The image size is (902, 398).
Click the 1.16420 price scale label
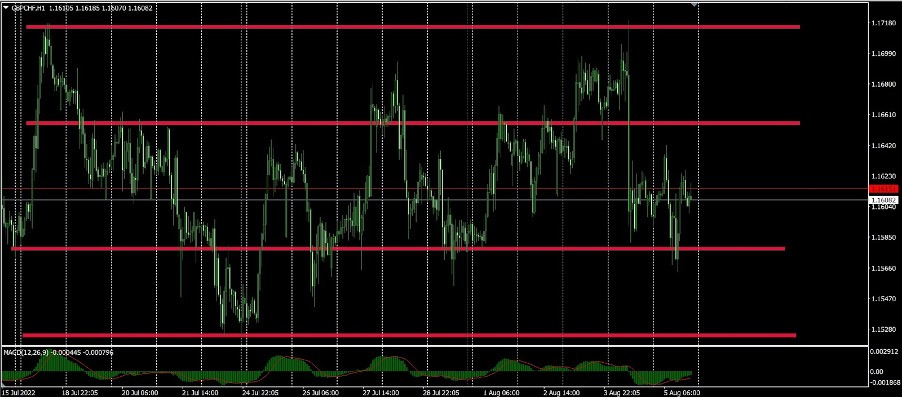point(884,146)
